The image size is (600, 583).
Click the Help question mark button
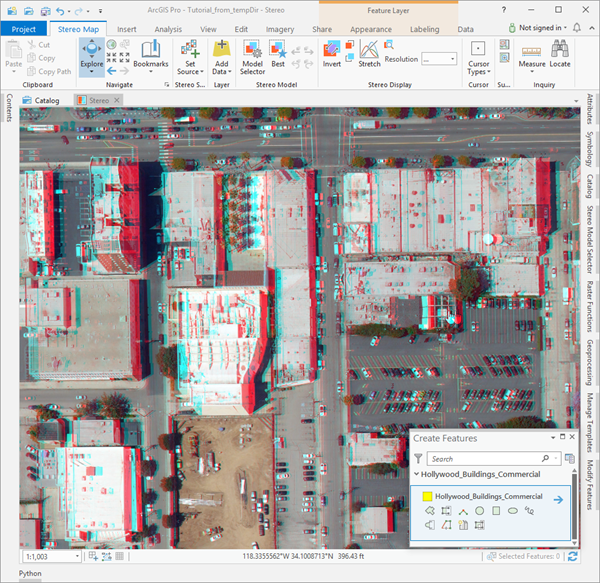coord(504,10)
